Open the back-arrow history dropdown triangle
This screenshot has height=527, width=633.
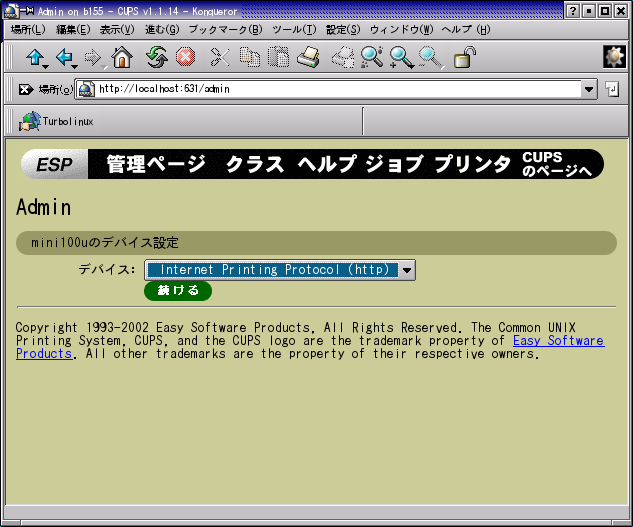pyautogui.click(x=75, y=67)
